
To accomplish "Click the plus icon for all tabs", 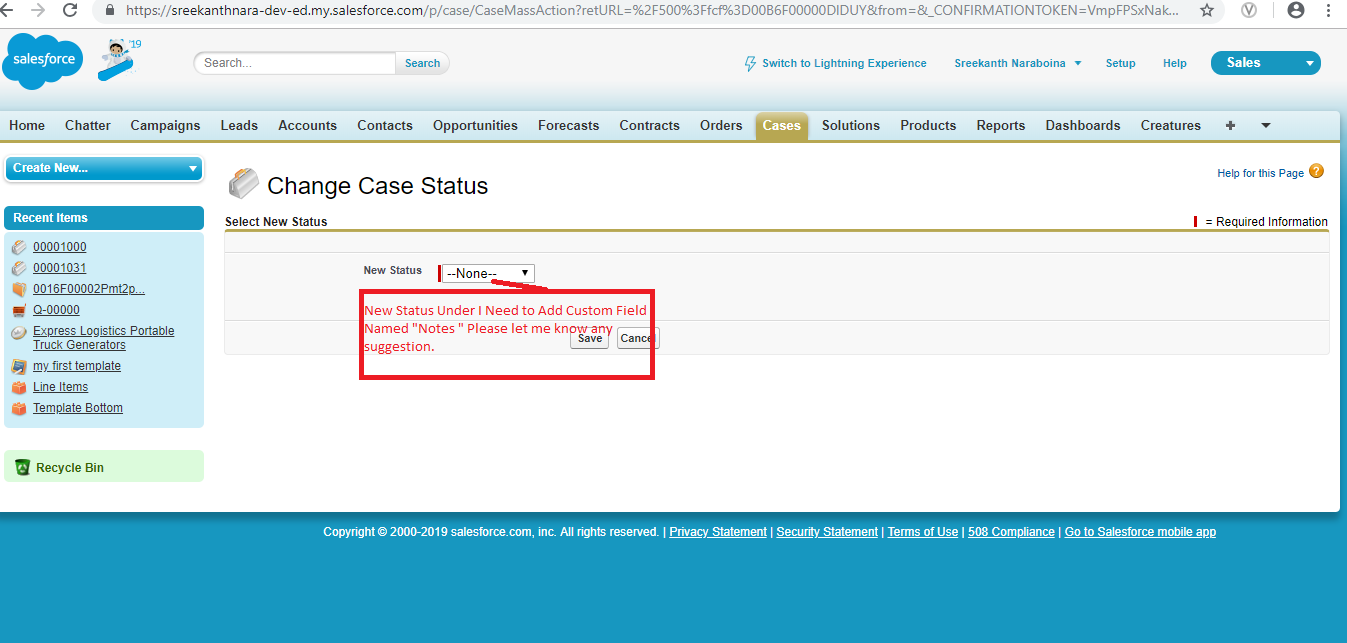I will coord(1230,125).
